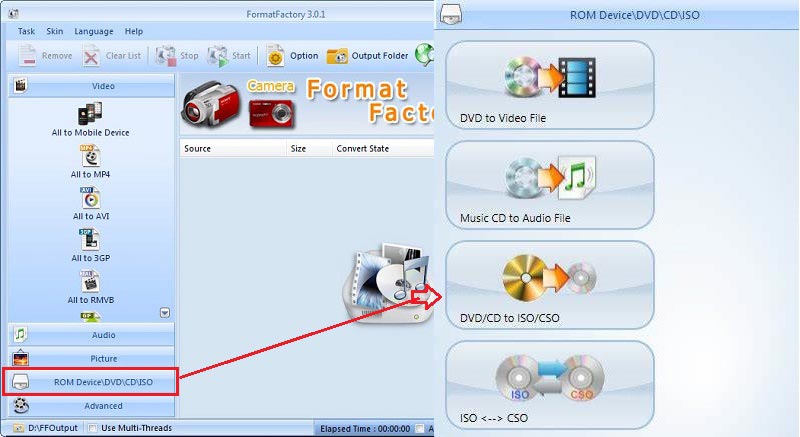Click the All to 3GP icon
The image size is (800, 437).
click(91, 240)
